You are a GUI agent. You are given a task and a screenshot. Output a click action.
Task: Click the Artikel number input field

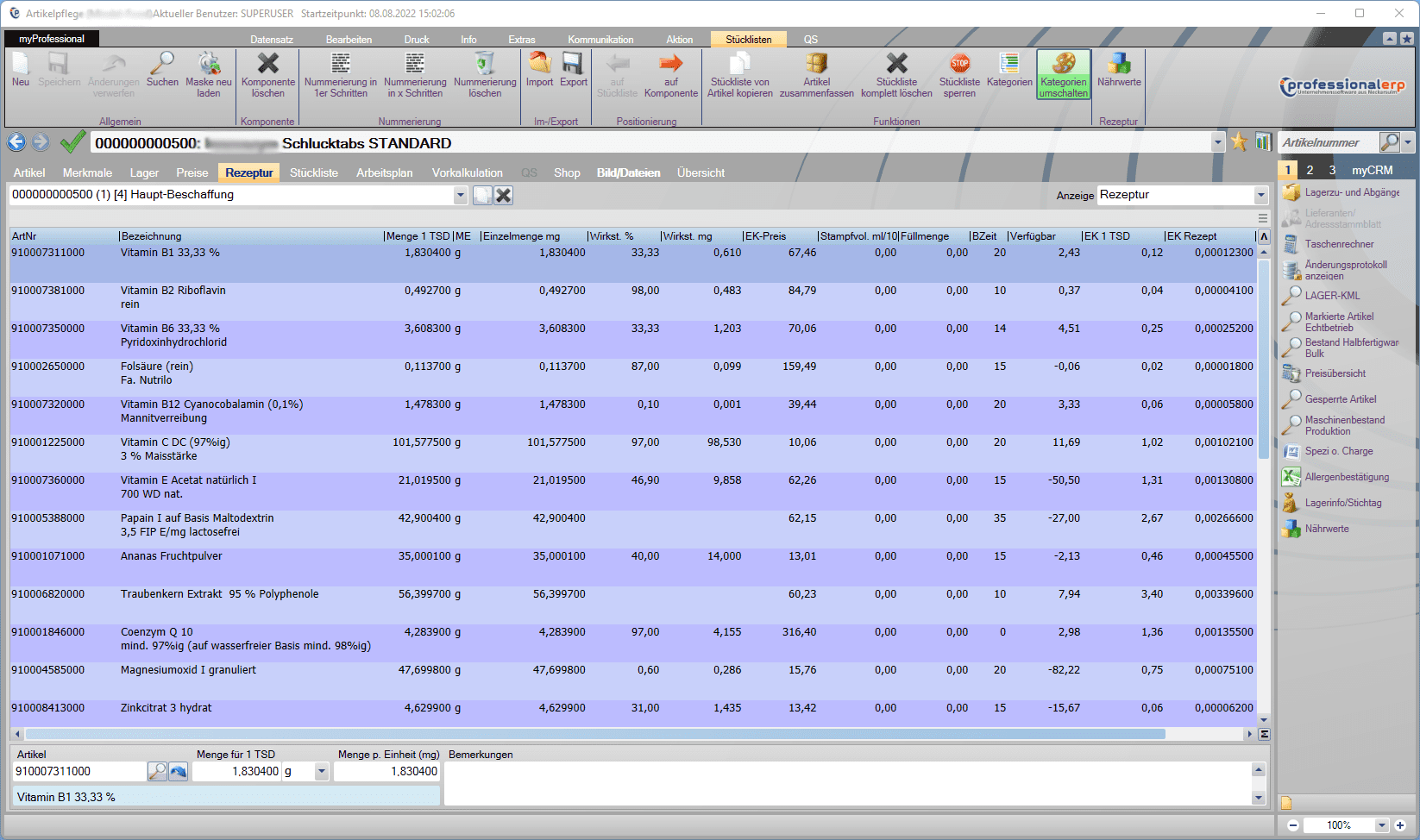point(79,772)
